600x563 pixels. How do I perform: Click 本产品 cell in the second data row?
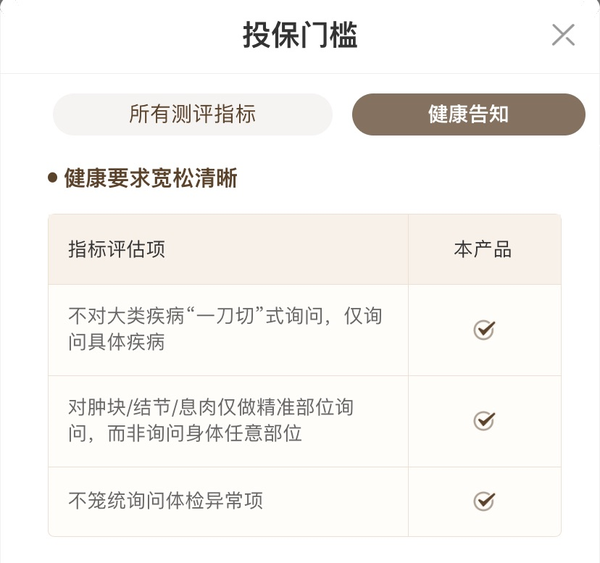click(484, 421)
